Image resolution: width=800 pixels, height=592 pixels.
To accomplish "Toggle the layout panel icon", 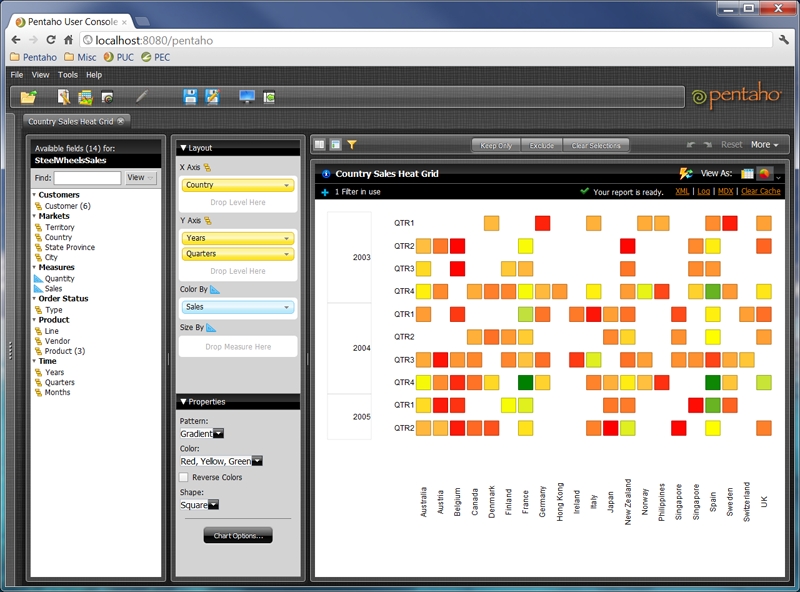I will pyautogui.click(x=335, y=145).
